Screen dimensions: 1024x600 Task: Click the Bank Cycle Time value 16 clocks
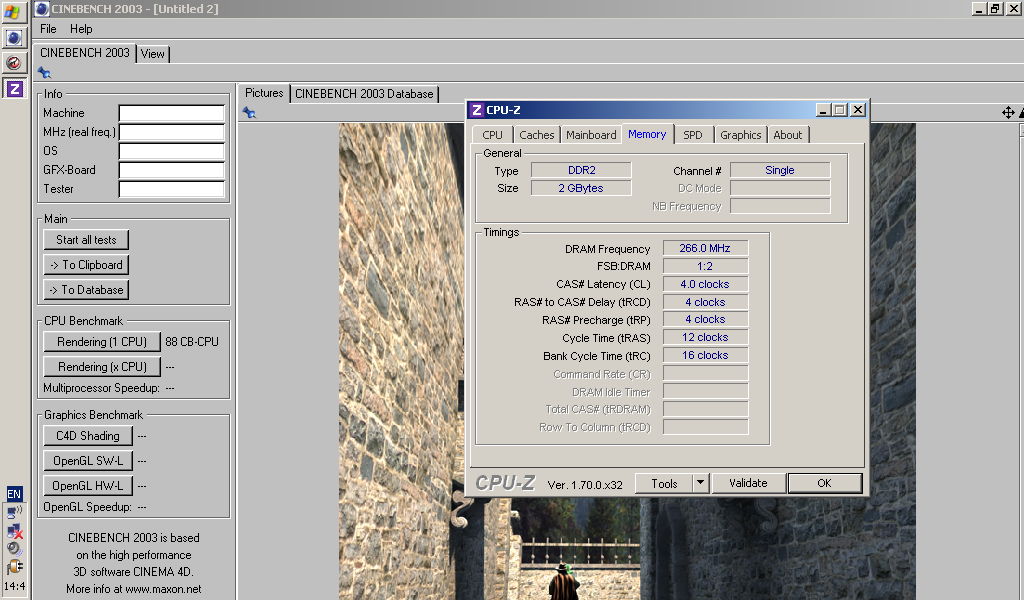705,355
